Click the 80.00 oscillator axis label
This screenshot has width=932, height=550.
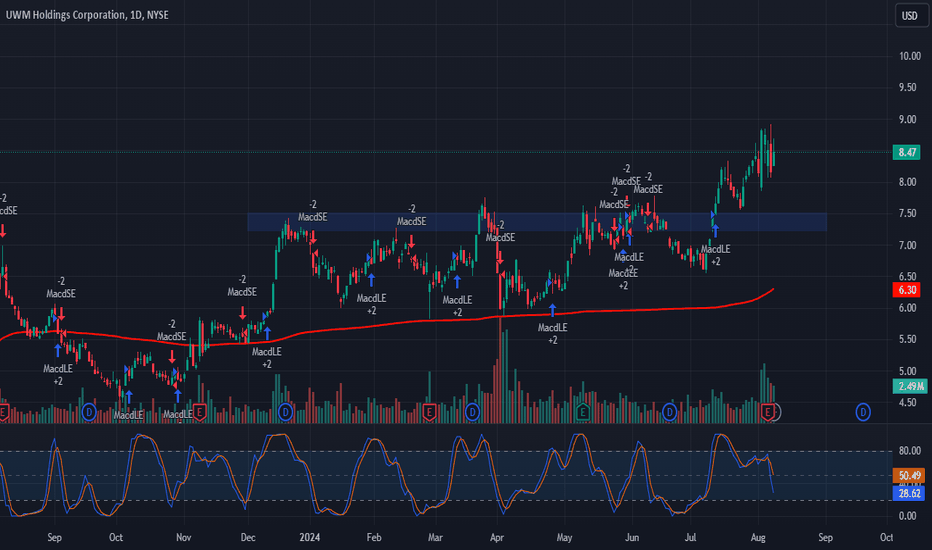(910, 451)
